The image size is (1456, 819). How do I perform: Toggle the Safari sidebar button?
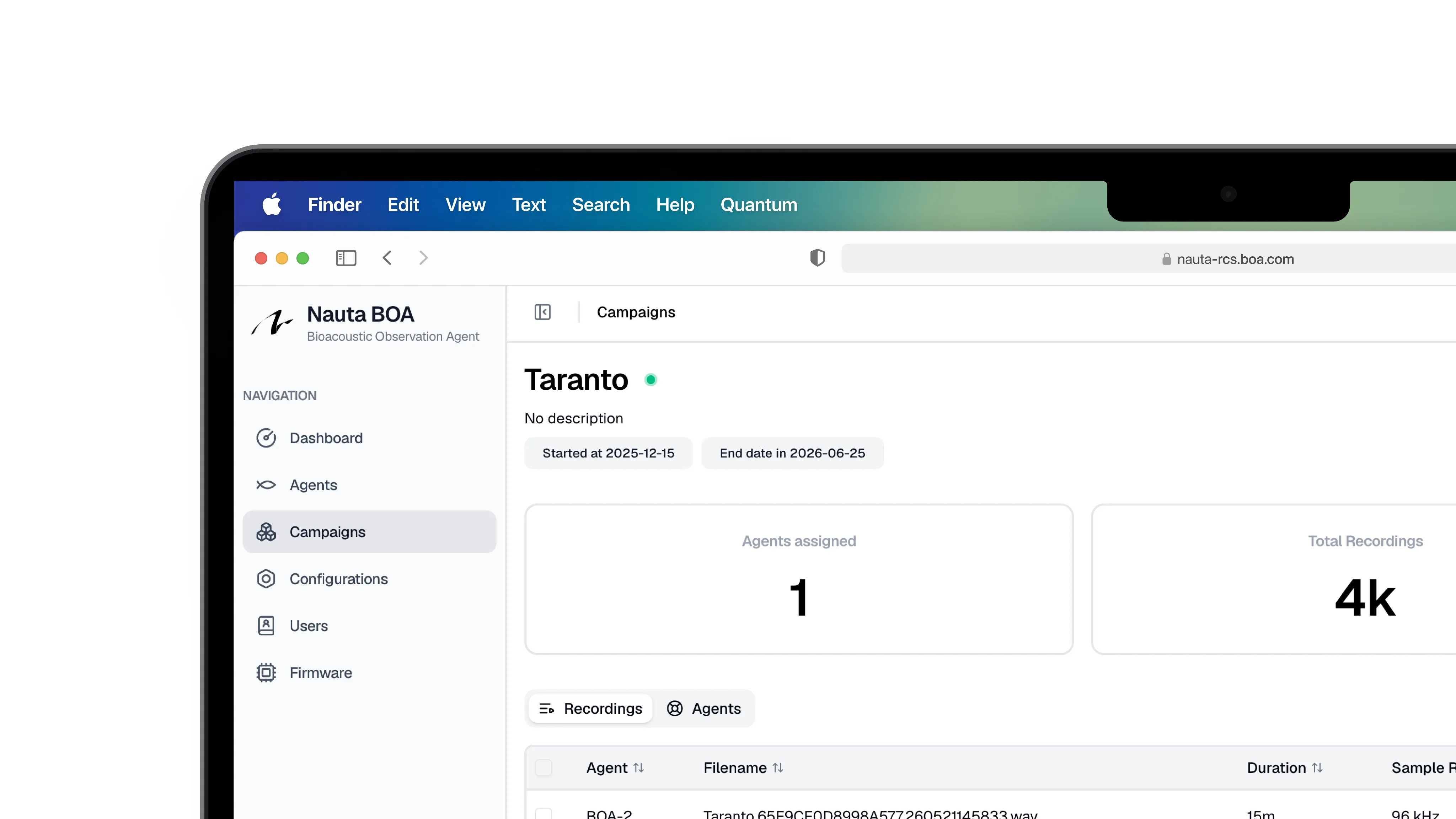(346, 258)
